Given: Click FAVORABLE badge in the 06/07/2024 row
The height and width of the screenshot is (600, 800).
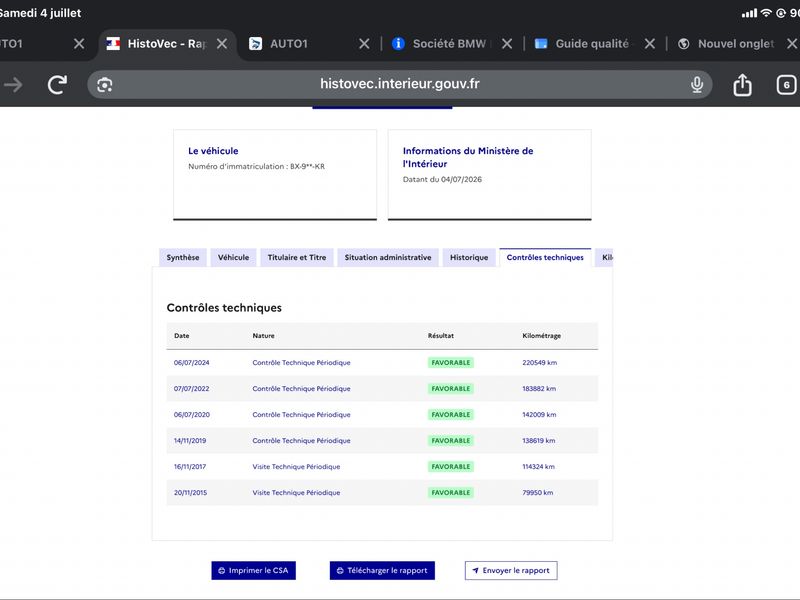Looking at the screenshot, I should [x=451, y=363].
